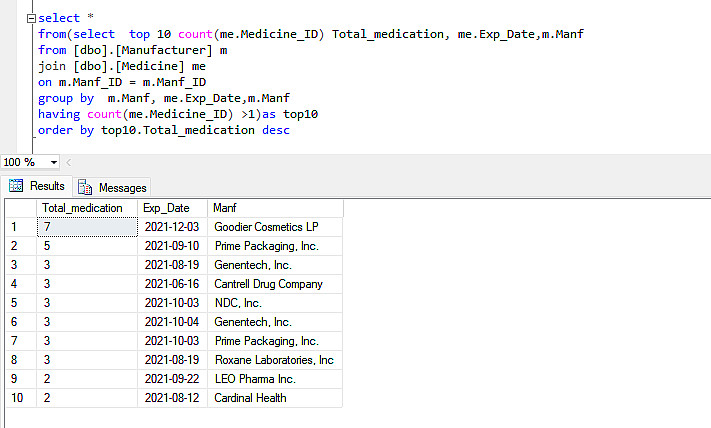Click date cell '2021-06-16'
The height and width of the screenshot is (428, 711).
click(172, 284)
